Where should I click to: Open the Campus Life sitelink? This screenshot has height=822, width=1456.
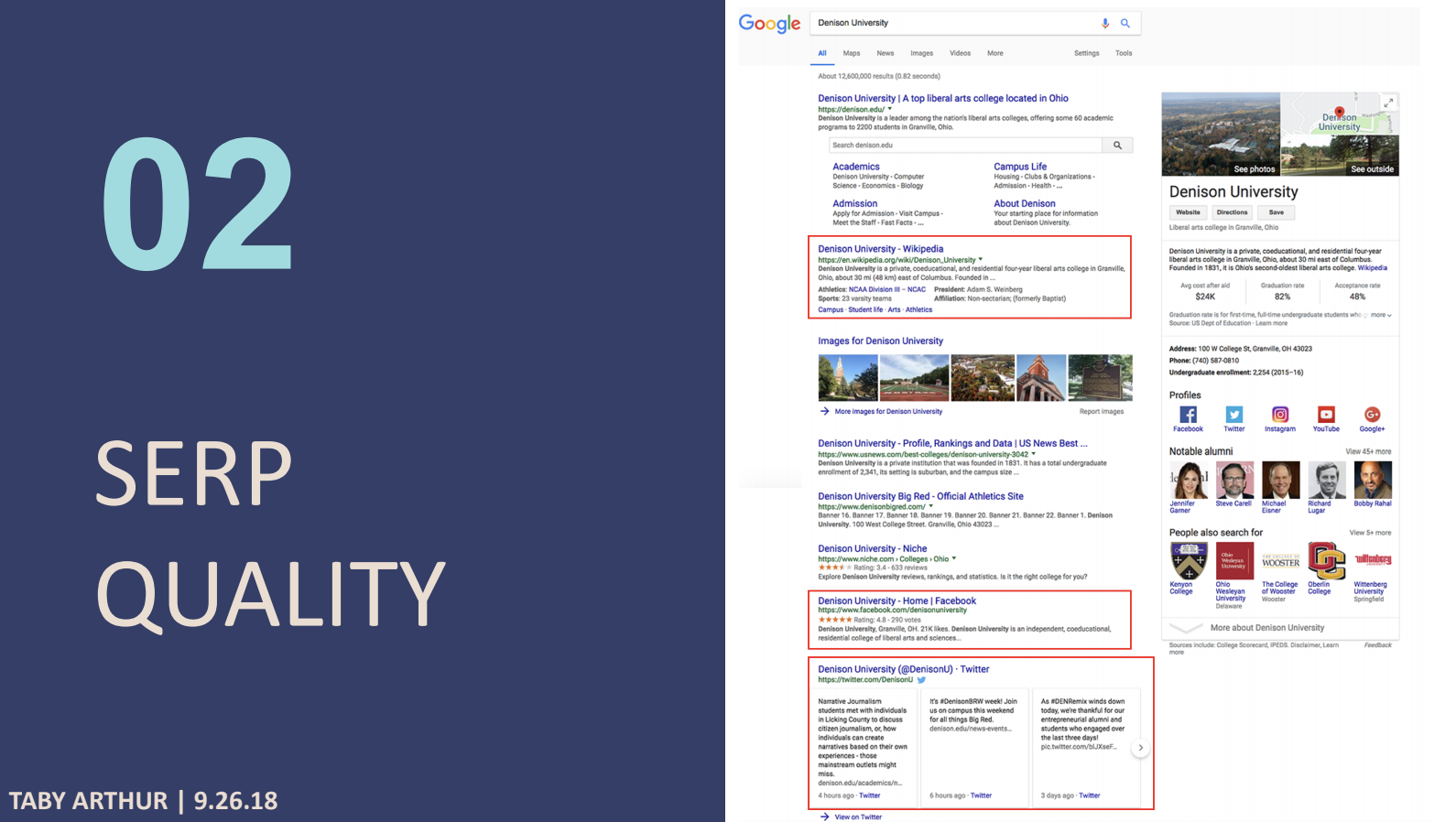pyautogui.click(x=1020, y=167)
